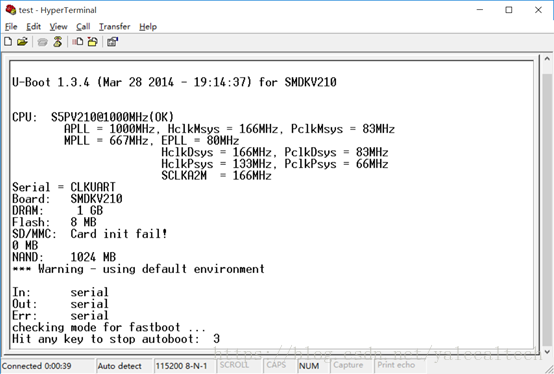Click the 'NAND: 1024 MB' line
554x374 pixels.
[64, 257]
